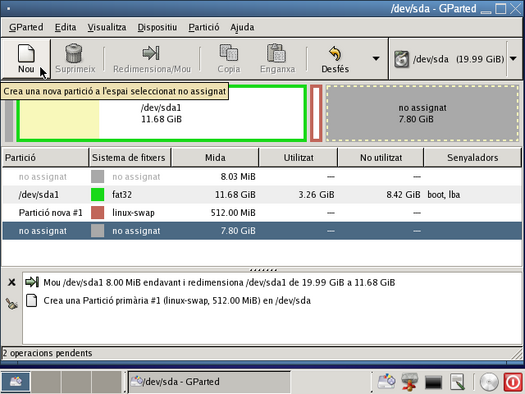Screen dimensions: 525x394
Task: Sort by the No utilitzat column header
Action: point(381,157)
